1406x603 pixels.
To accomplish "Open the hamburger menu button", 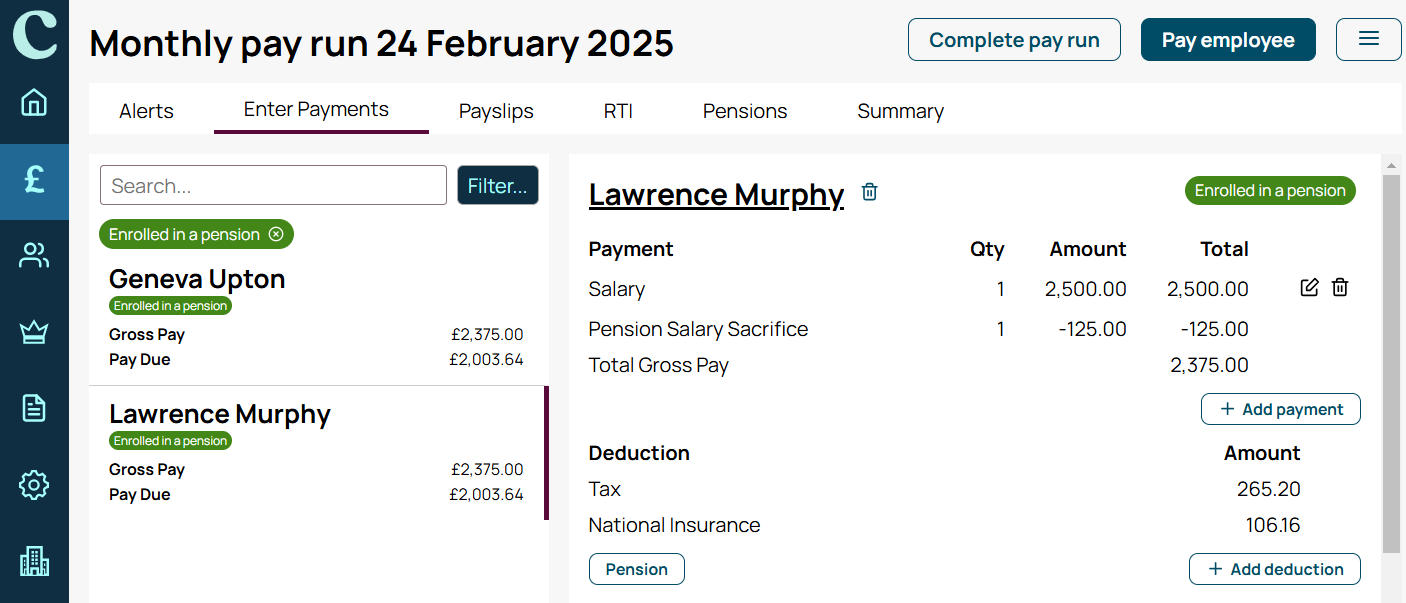I will tap(1369, 39).
